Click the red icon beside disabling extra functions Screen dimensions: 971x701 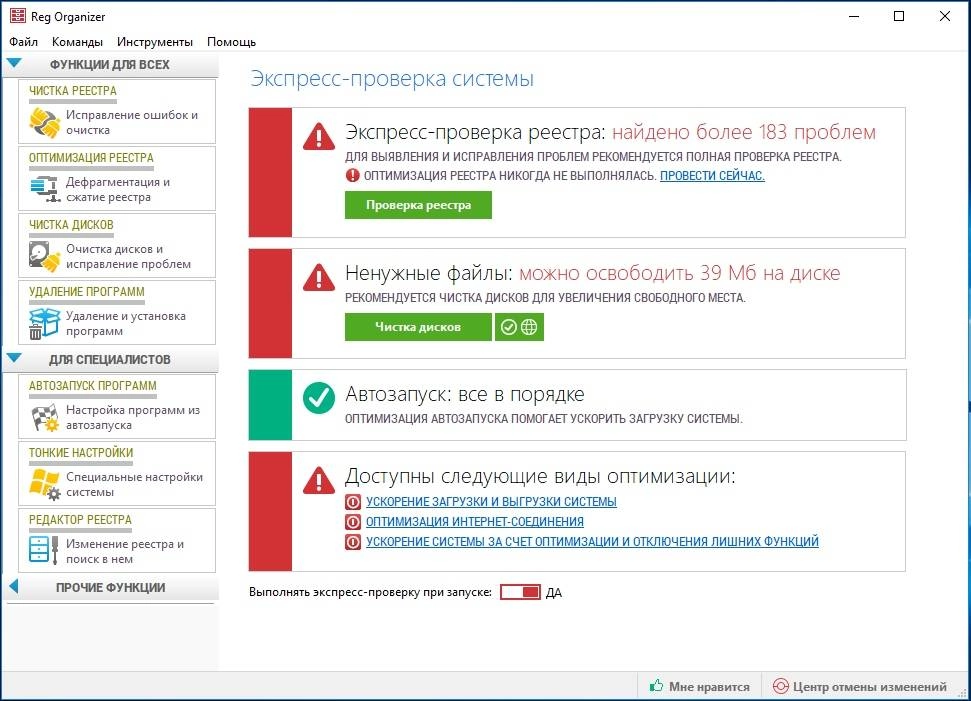click(353, 542)
